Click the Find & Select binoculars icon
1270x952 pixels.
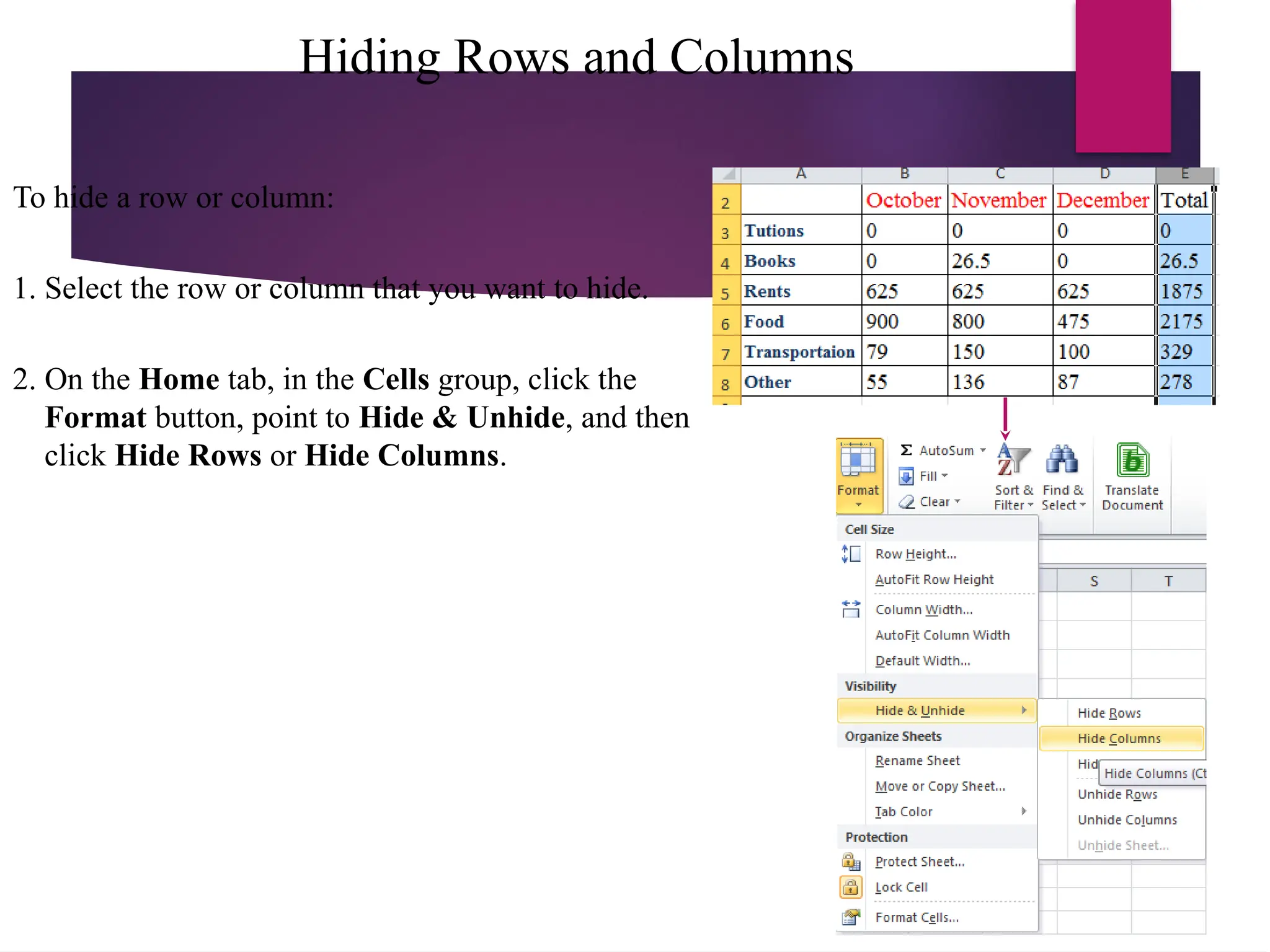click(1062, 460)
